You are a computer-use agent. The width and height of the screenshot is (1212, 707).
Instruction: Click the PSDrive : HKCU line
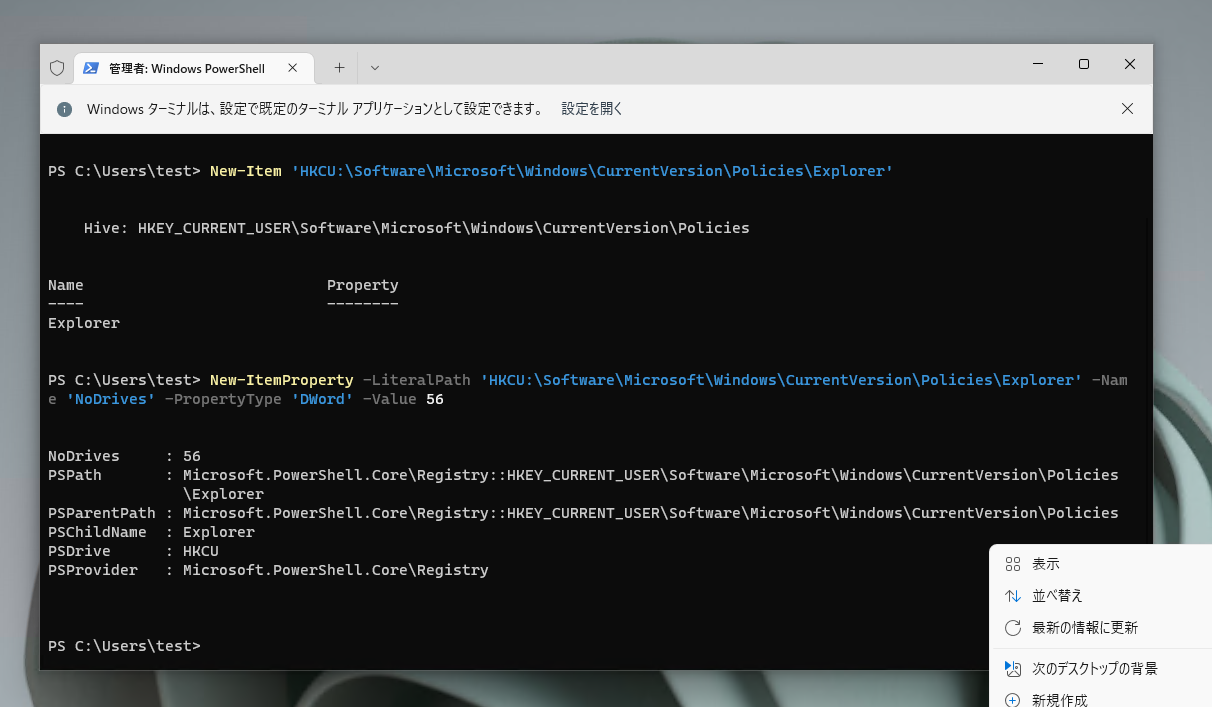coord(133,551)
